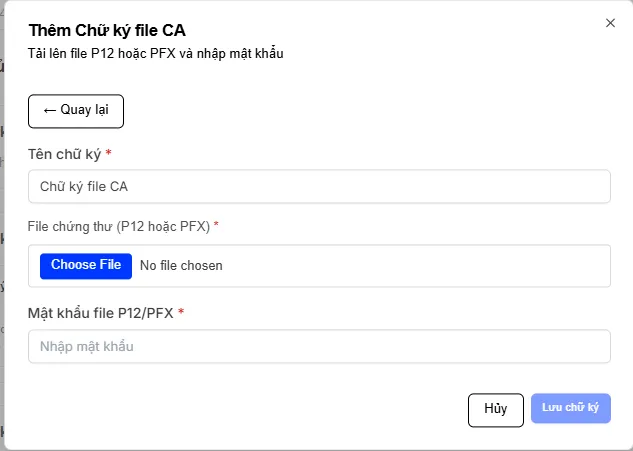The height and width of the screenshot is (451, 633).
Task: Click empty area of the file upload box
Action: click(x=420, y=266)
